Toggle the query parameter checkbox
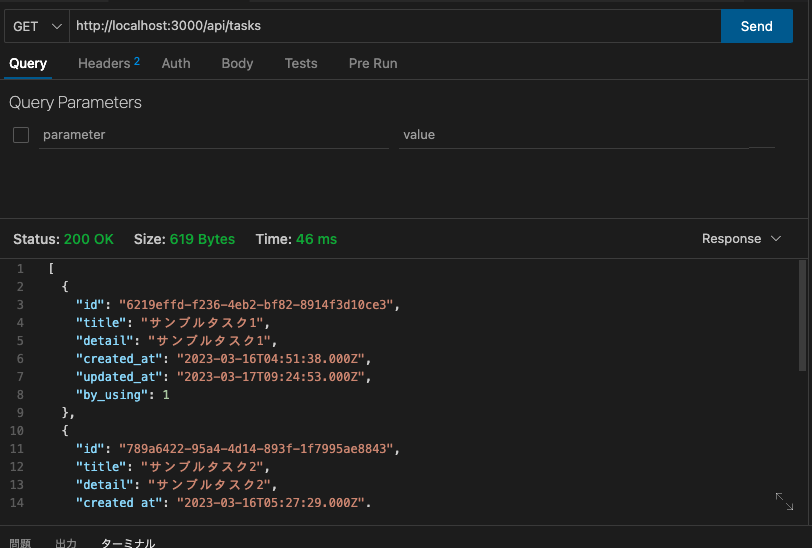Image resolution: width=812 pixels, height=548 pixels. tap(21, 135)
